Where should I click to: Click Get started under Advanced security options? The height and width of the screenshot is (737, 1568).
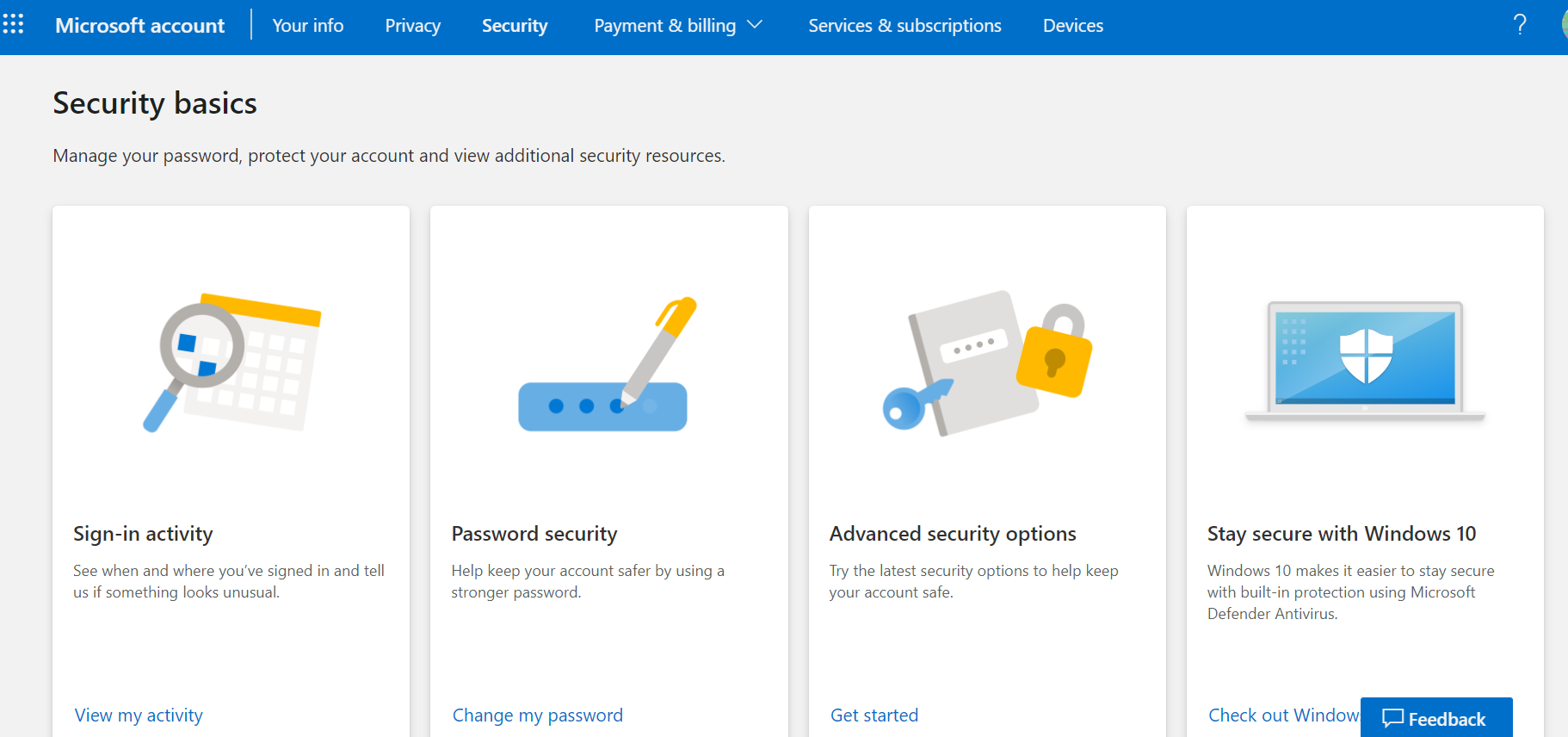click(x=874, y=715)
